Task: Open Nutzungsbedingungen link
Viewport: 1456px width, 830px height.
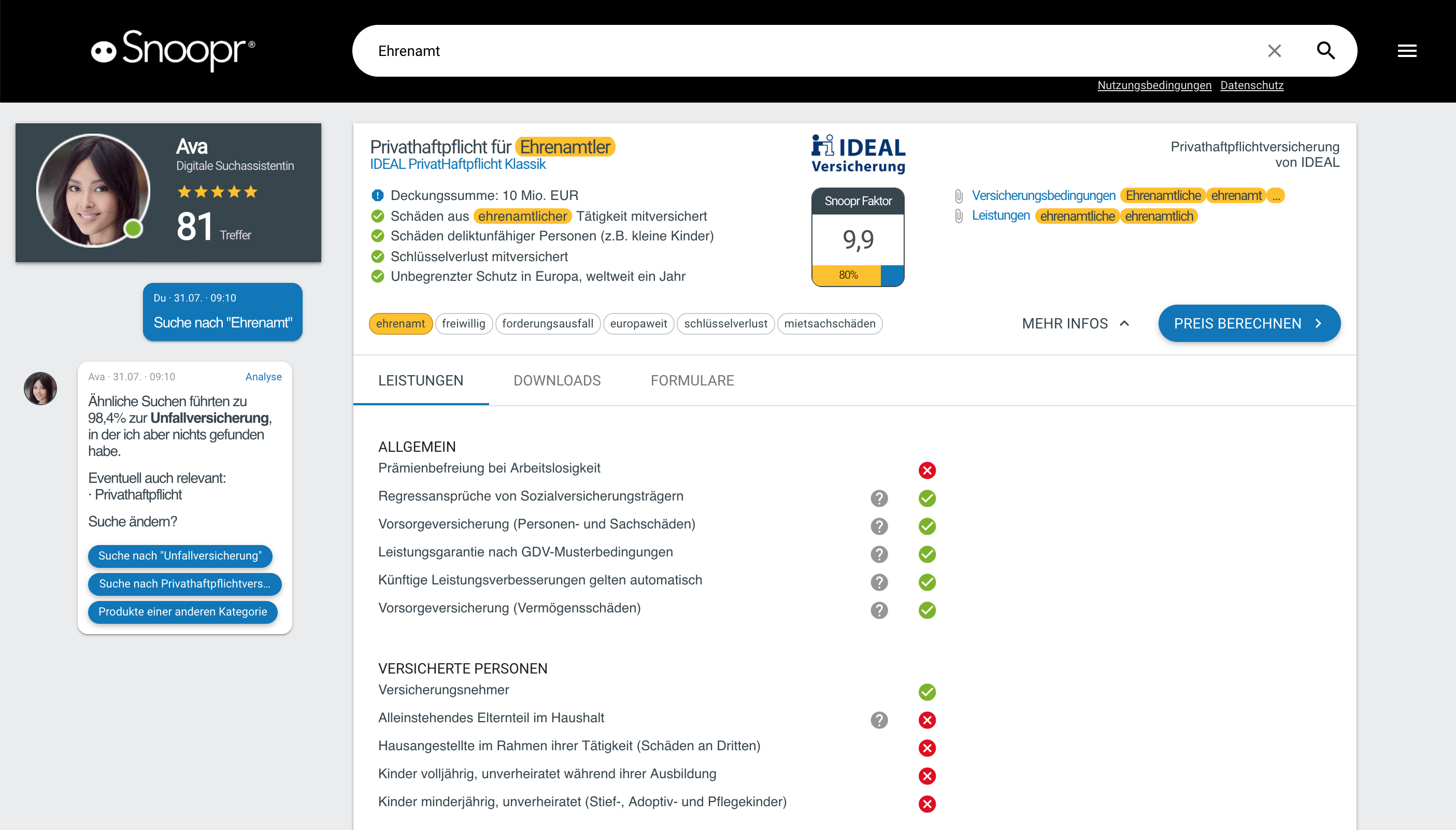Action: tap(1154, 85)
